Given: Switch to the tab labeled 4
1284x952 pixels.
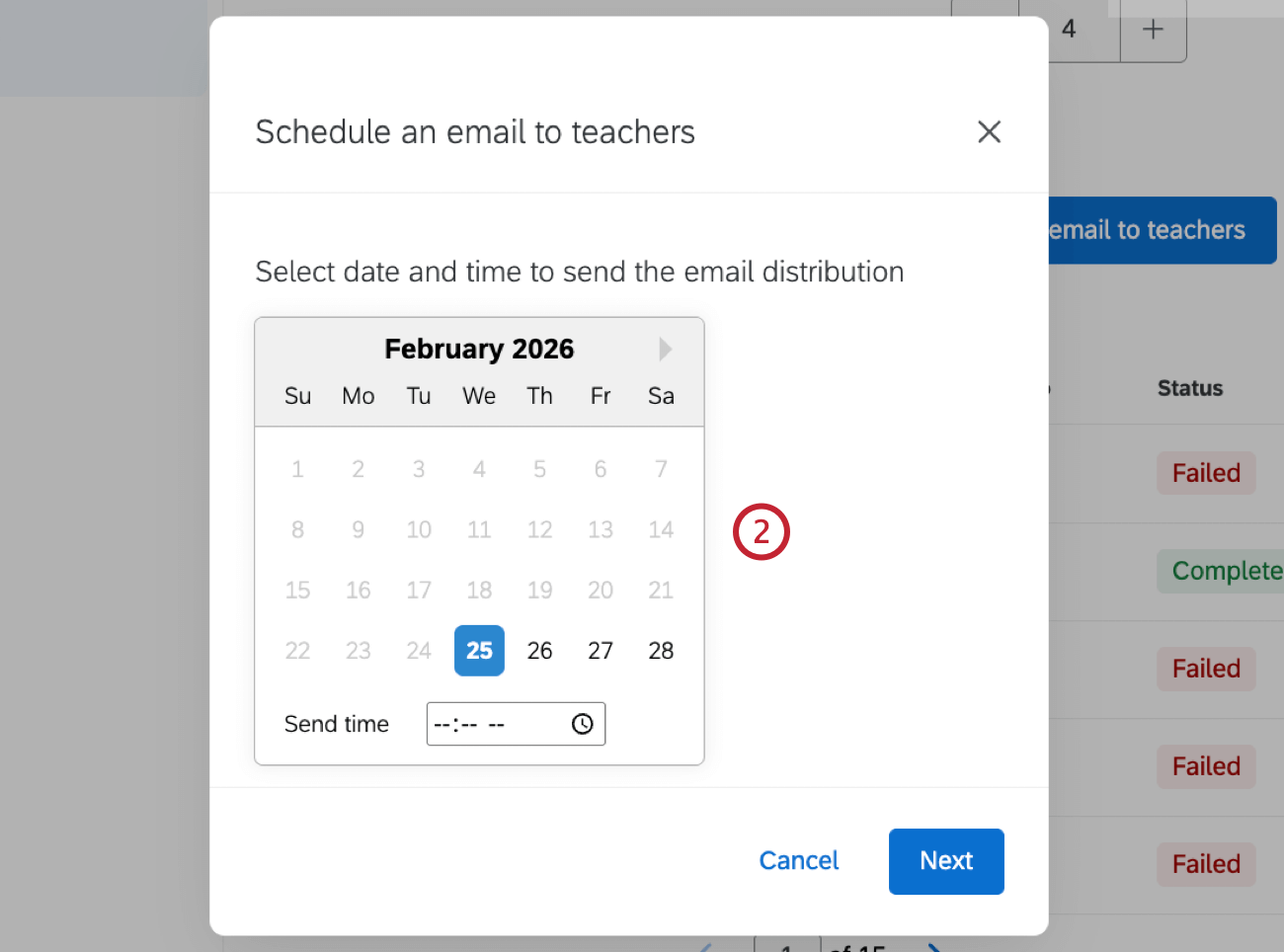Looking at the screenshot, I should 1069,30.
